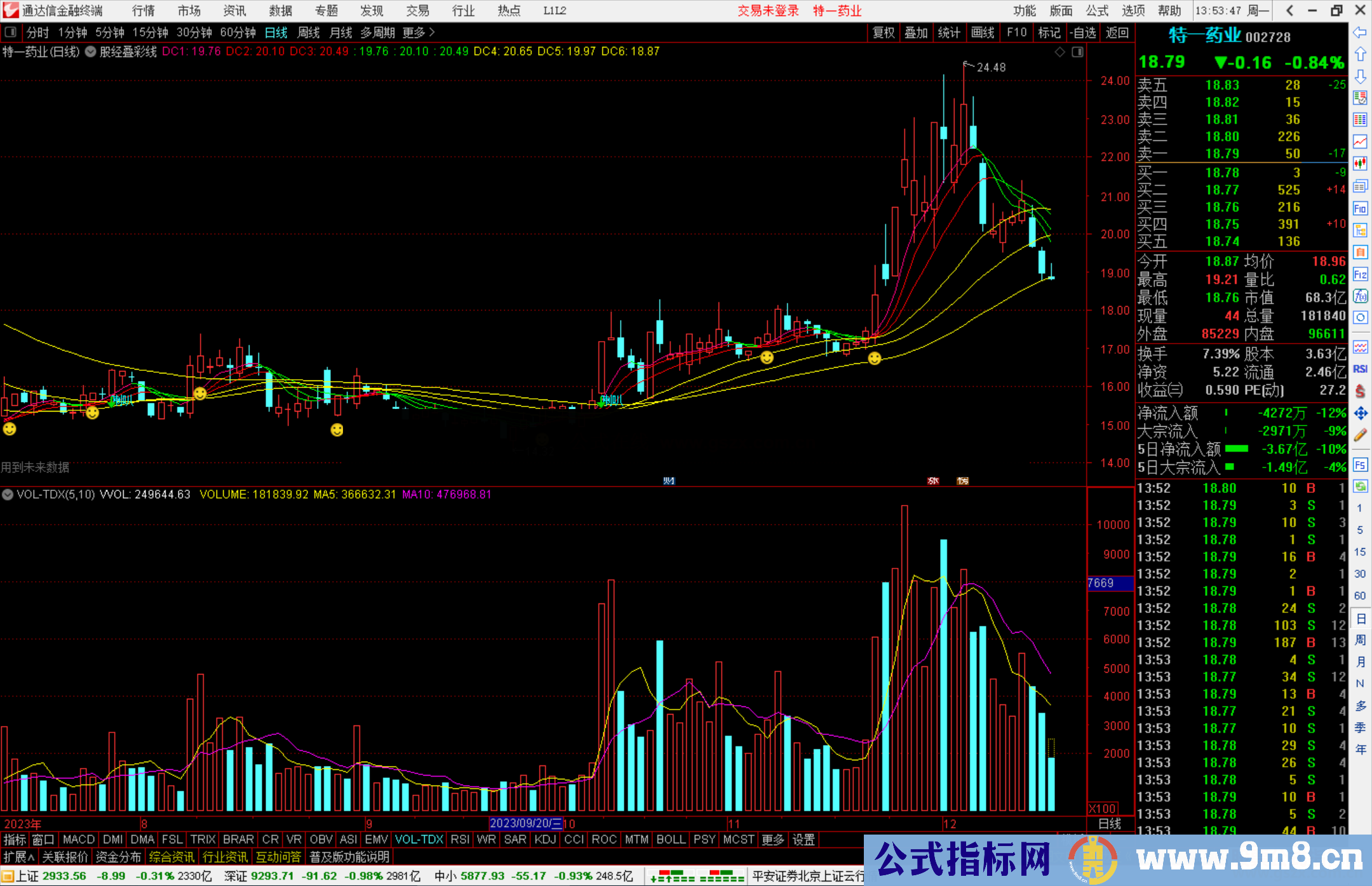1372x886 pixels.
Task: Open the F10 company info sidebar icon
Action: point(1360,208)
